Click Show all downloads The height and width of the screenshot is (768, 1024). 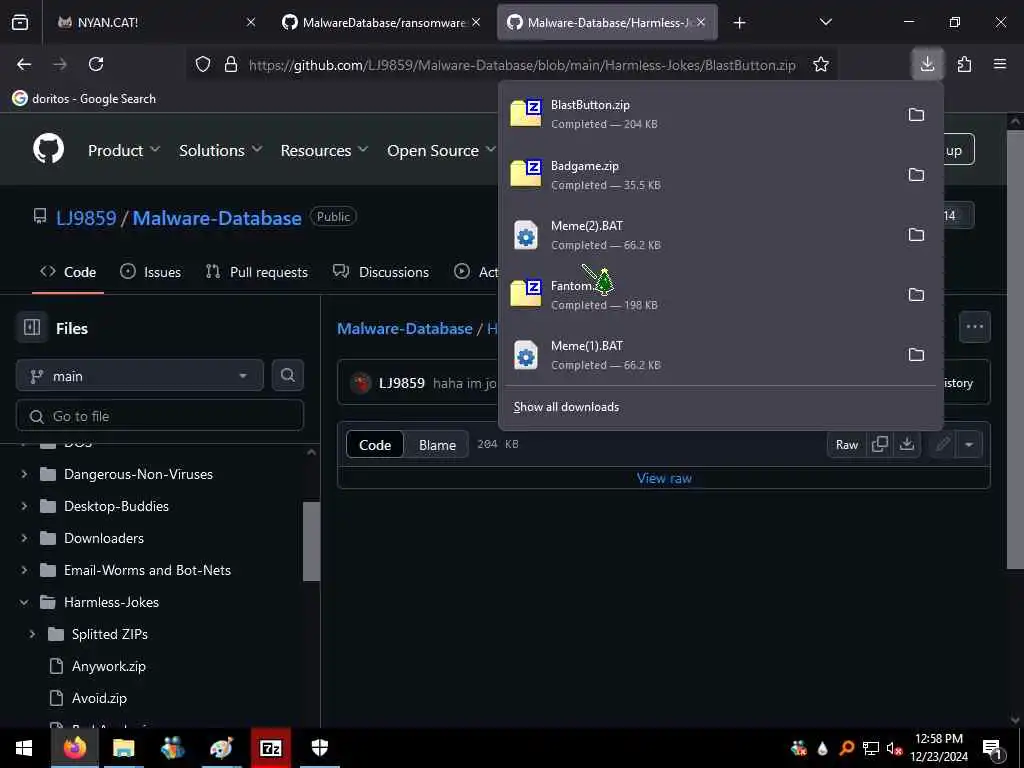566,407
